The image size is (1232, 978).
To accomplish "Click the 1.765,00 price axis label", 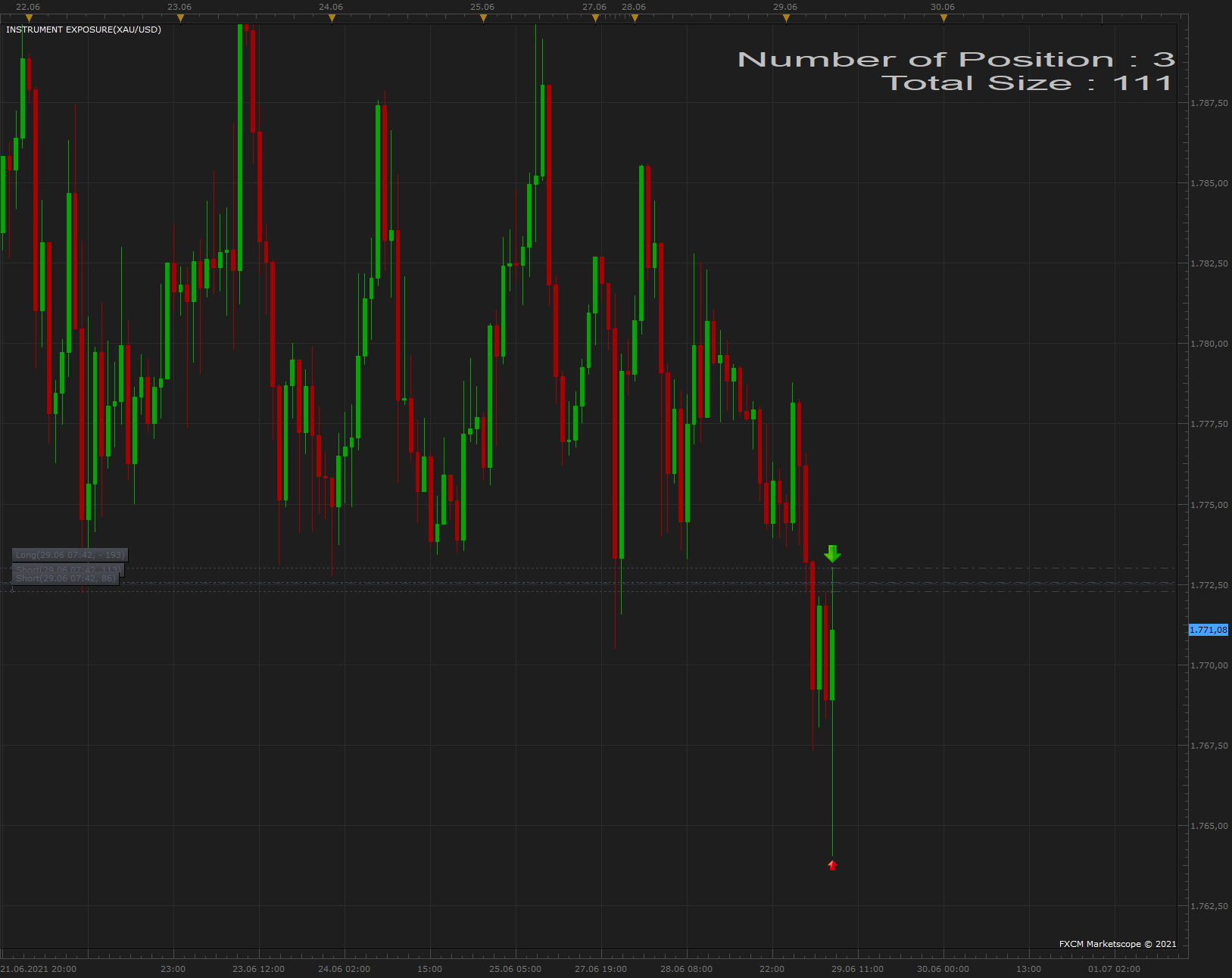I will 1209,826.
